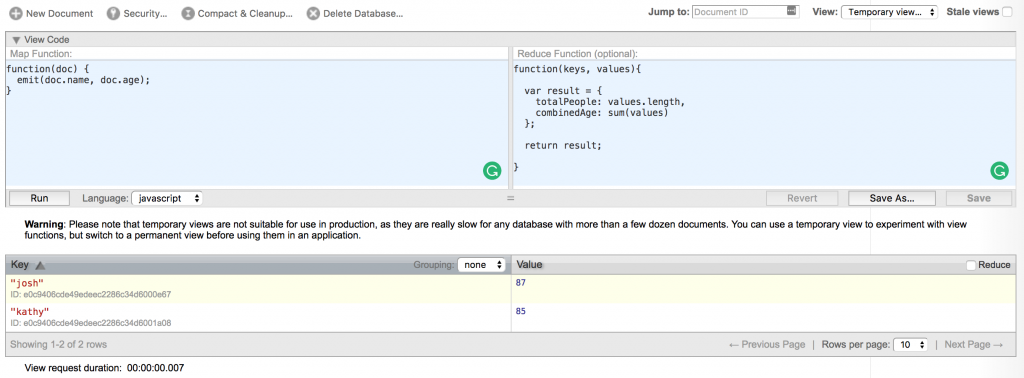Click the Jump to document ID icon
Screen dimensions: 1024x378
[792, 11]
